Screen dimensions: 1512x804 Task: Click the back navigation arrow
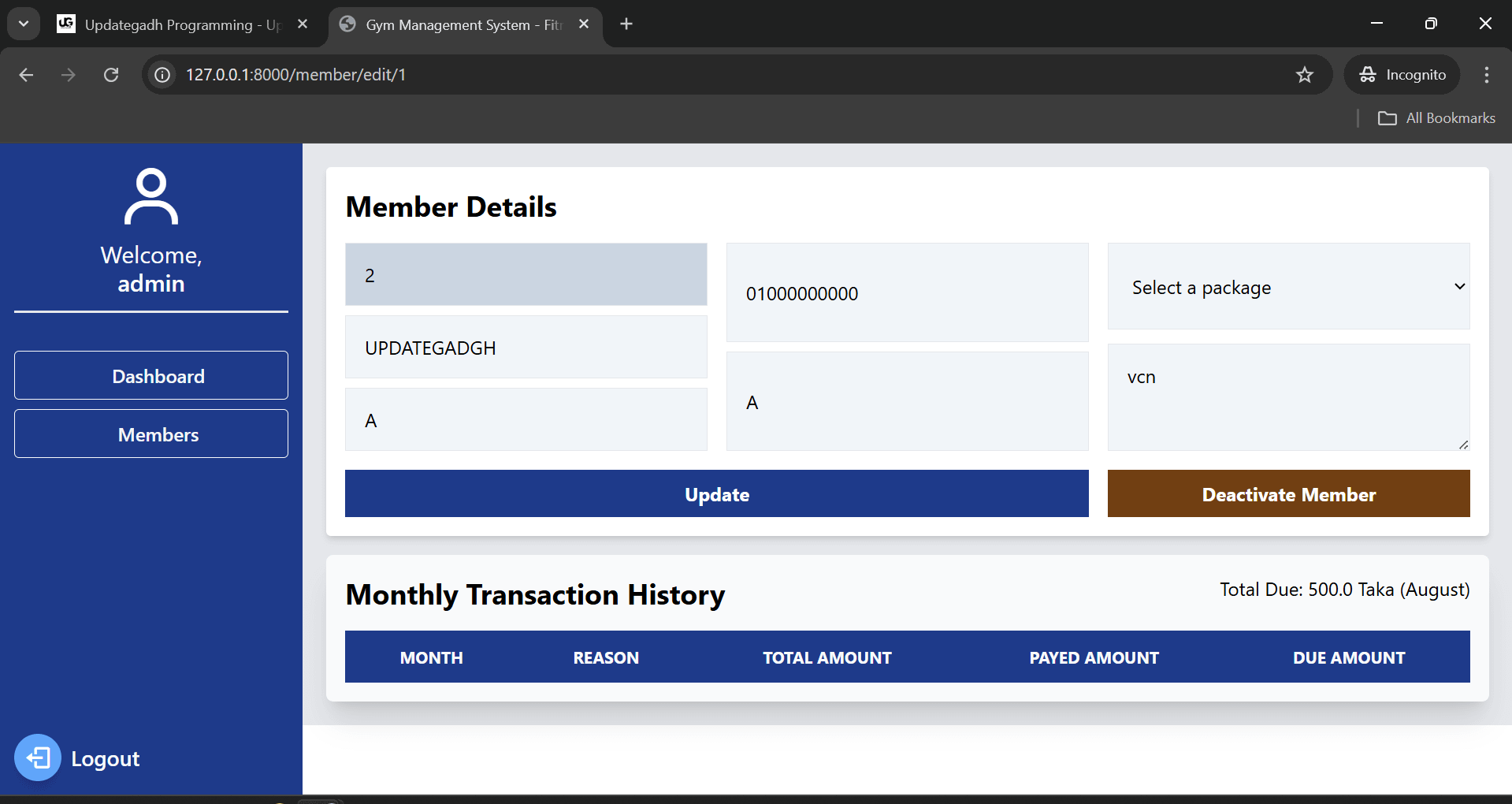click(26, 74)
